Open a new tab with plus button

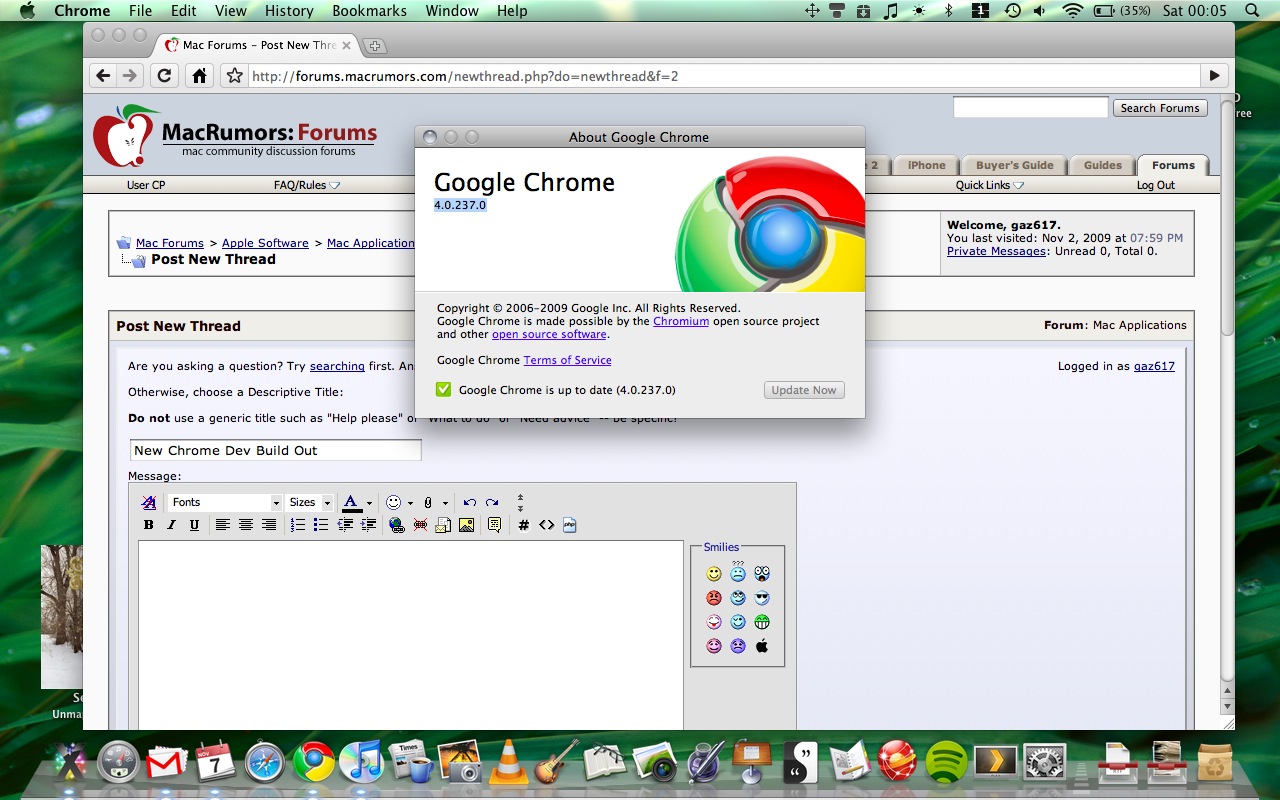click(375, 46)
